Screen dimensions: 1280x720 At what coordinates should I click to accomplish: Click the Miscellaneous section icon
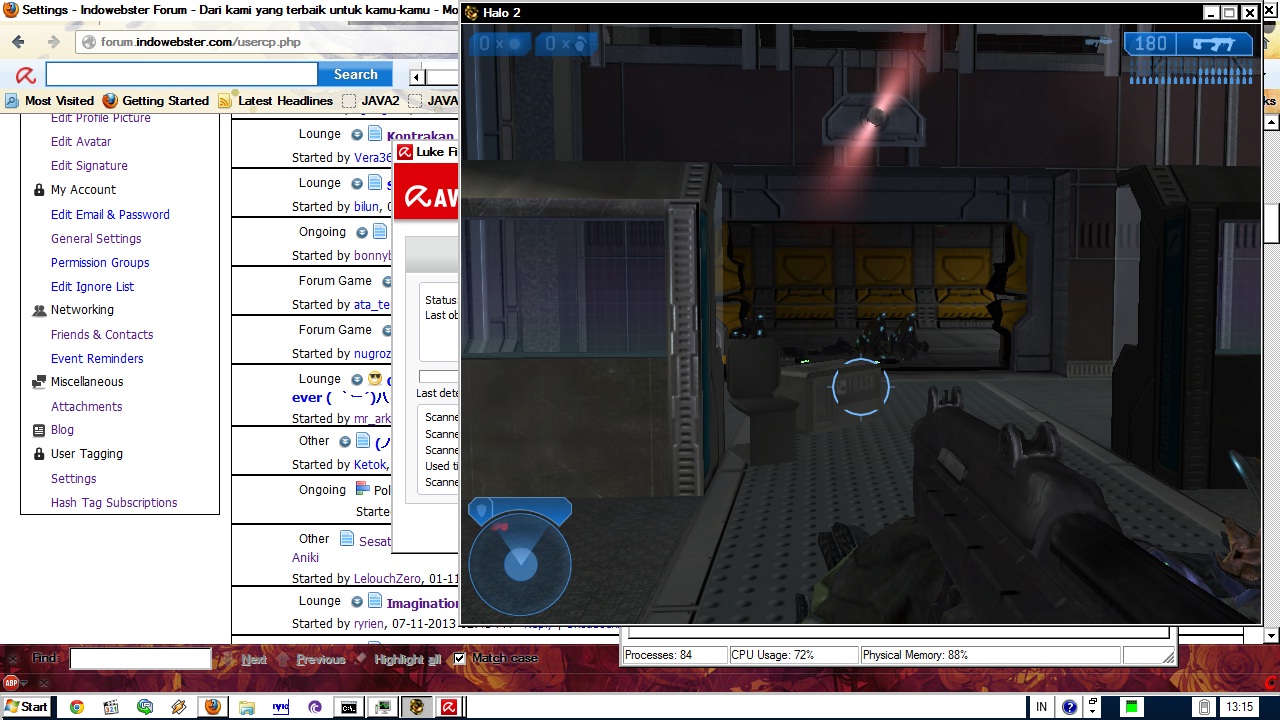[x=39, y=382]
